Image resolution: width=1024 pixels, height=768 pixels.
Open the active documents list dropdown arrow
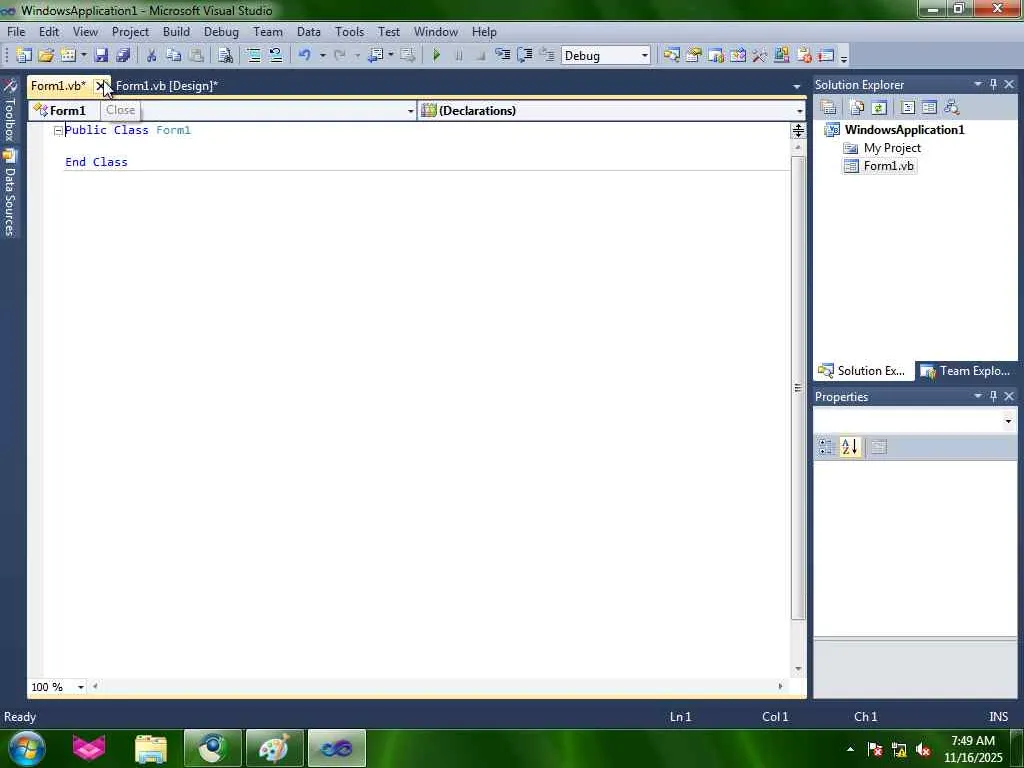796,86
